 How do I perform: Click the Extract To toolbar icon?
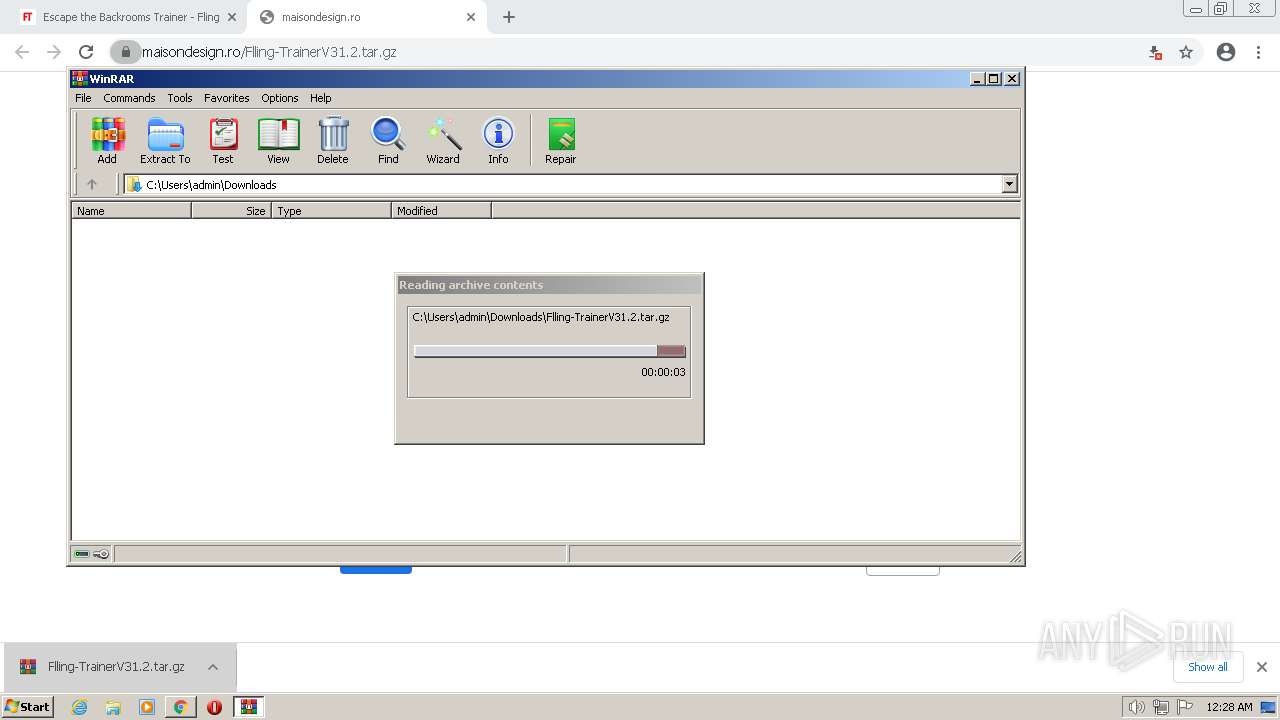(x=165, y=141)
